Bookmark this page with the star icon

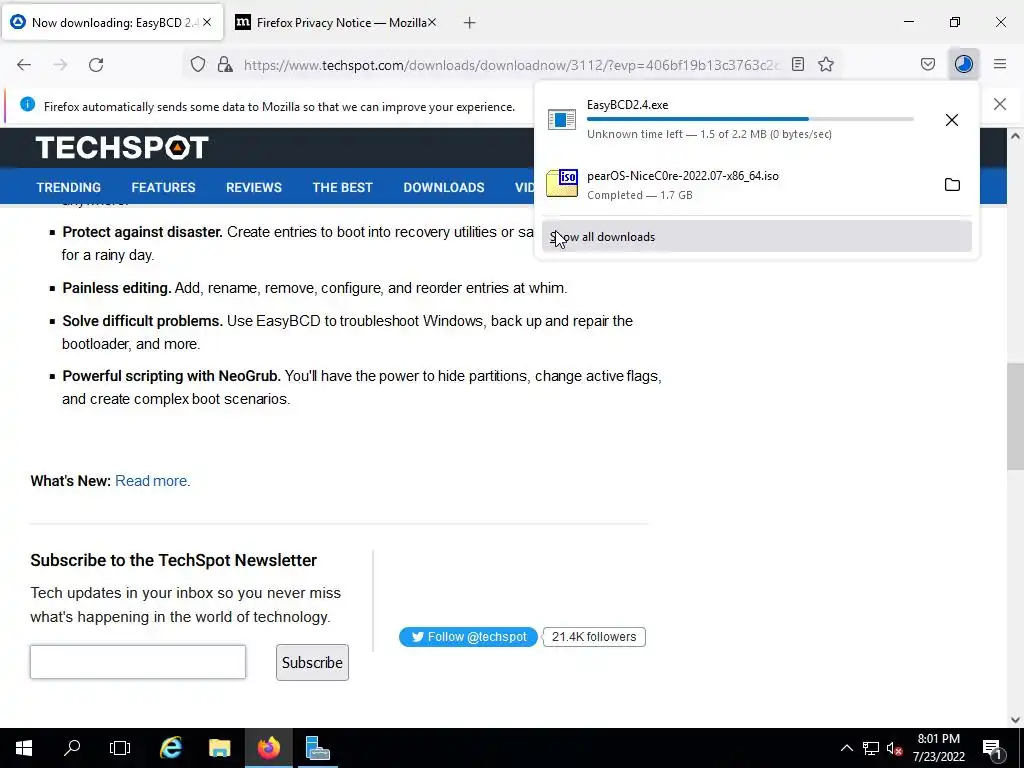tap(826, 64)
